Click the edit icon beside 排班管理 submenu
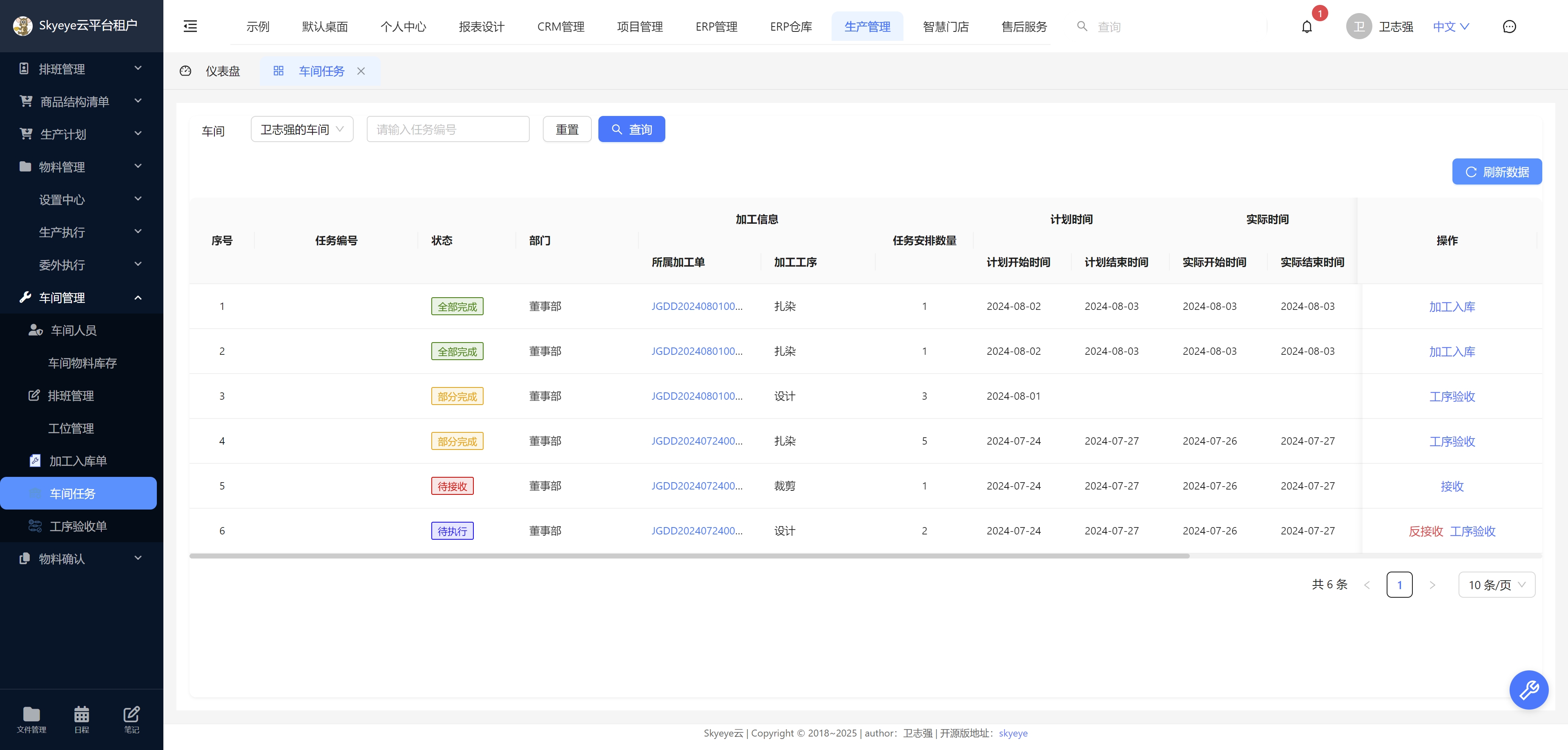Image resolution: width=1568 pixels, height=750 pixels. (x=34, y=395)
